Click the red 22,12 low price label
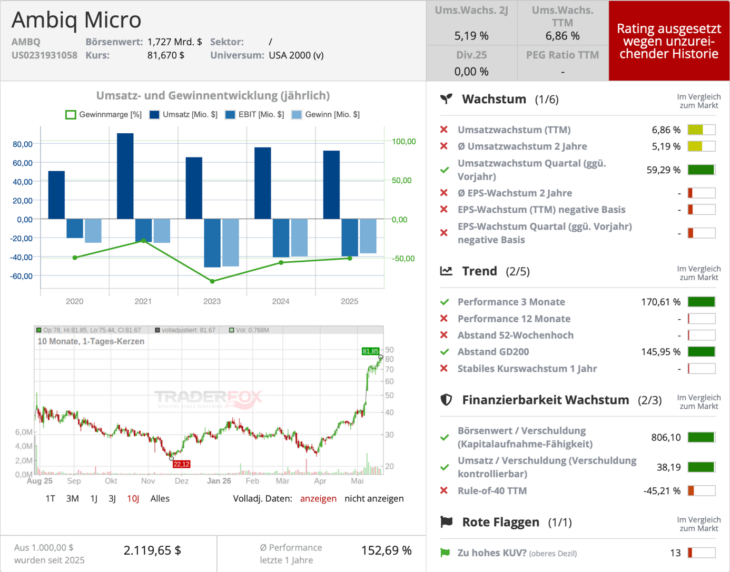This screenshot has width=730, height=572. pos(181,464)
